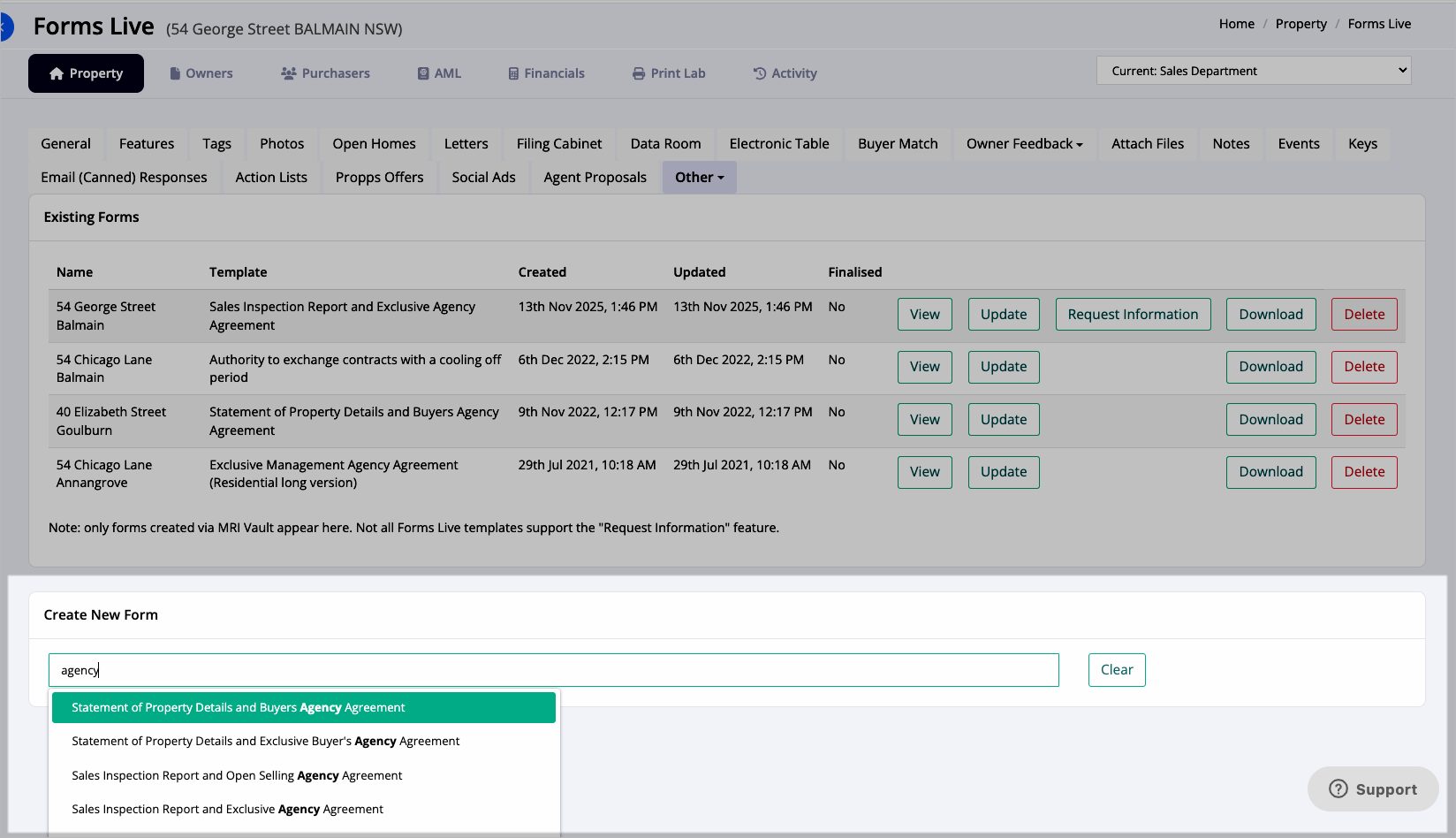
Task: Download the 54 Chicago Lane Balmain form
Action: click(1270, 367)
